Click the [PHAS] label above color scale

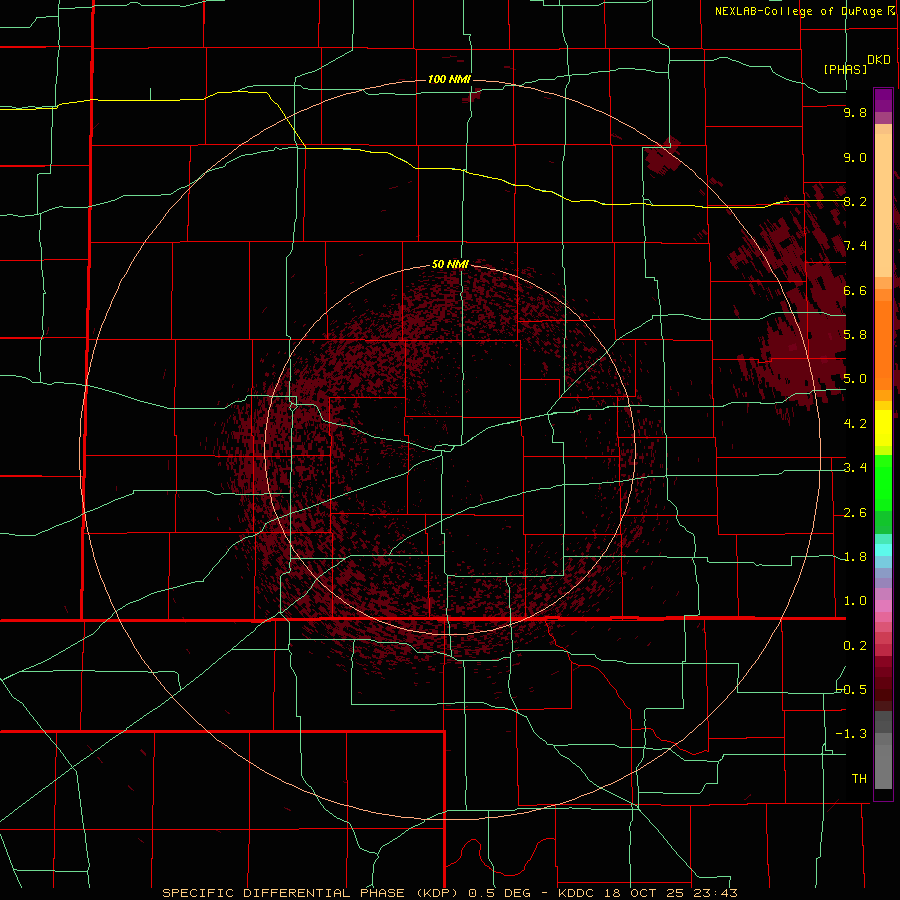click(845, 69)
